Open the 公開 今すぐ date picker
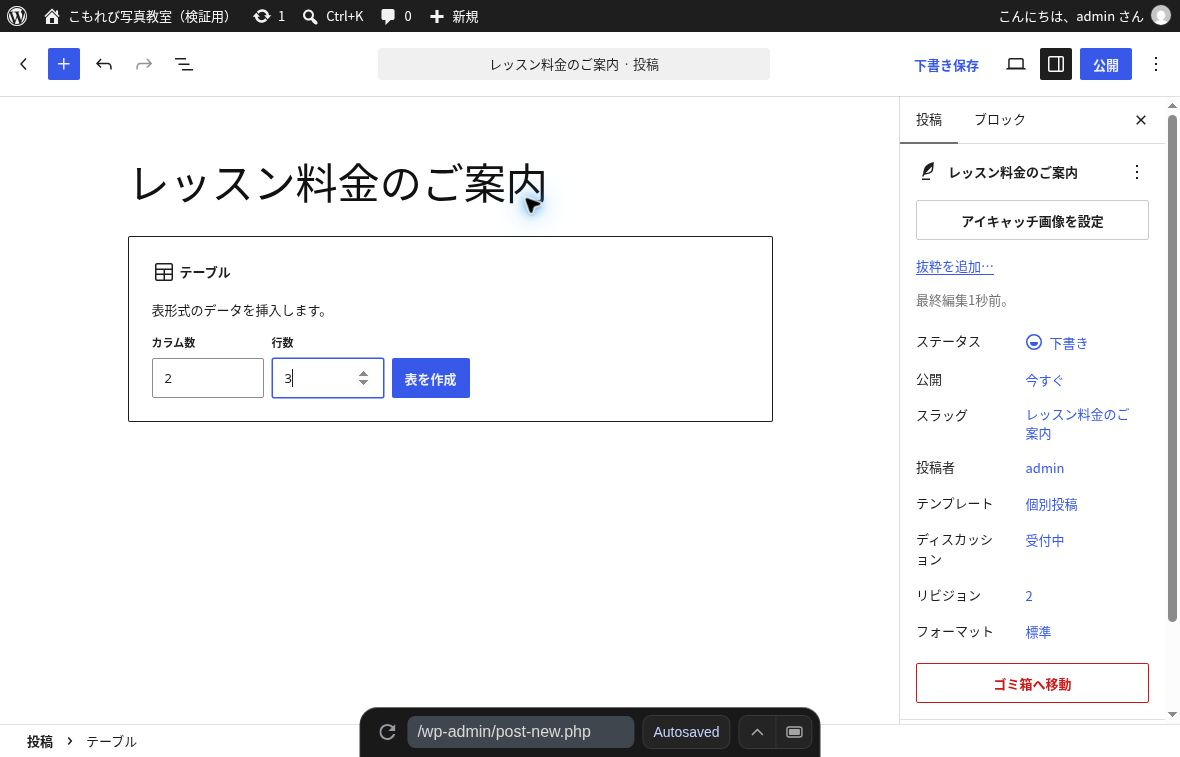Image resolution: width=1180 pixels, height=757 pixels. pos(1044,380)
